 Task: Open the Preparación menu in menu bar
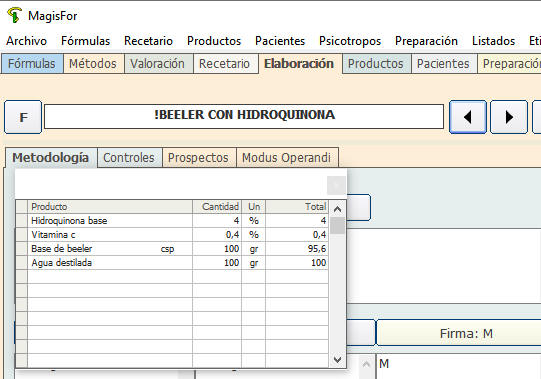pos(426,41)
